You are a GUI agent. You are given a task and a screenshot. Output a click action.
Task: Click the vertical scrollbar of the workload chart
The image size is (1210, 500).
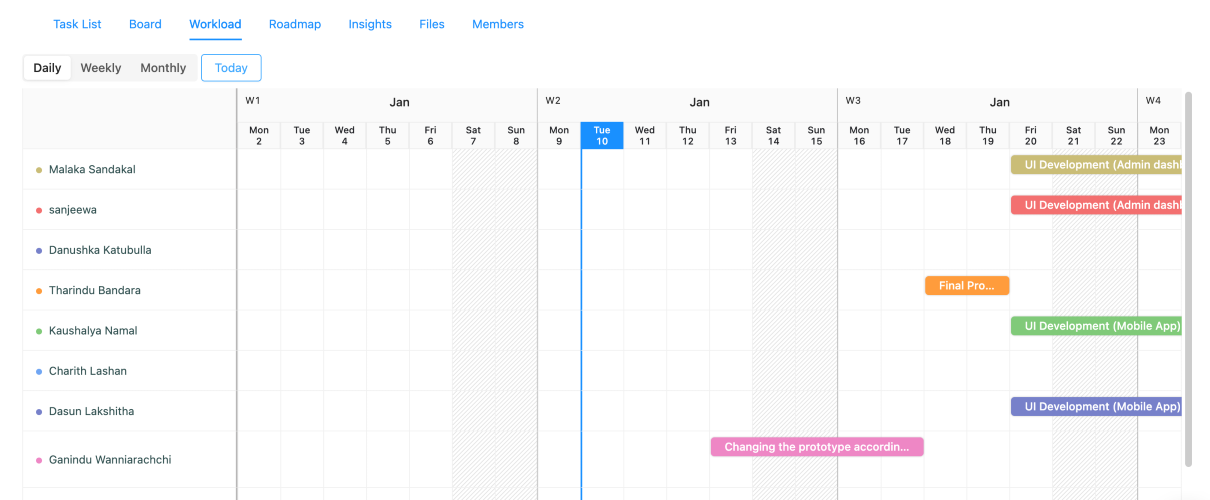(x=1188, y=279)
